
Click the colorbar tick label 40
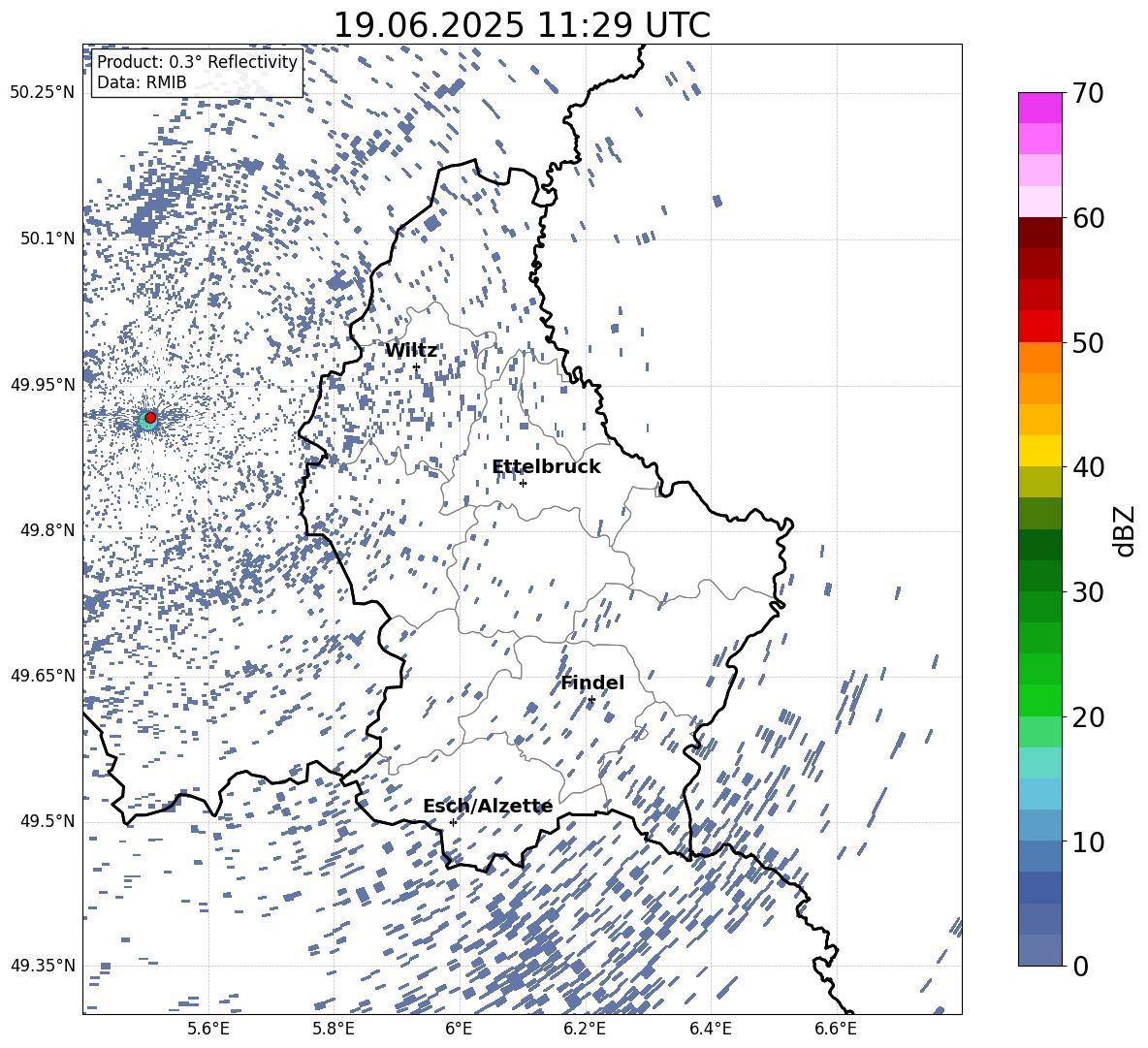1088,467
